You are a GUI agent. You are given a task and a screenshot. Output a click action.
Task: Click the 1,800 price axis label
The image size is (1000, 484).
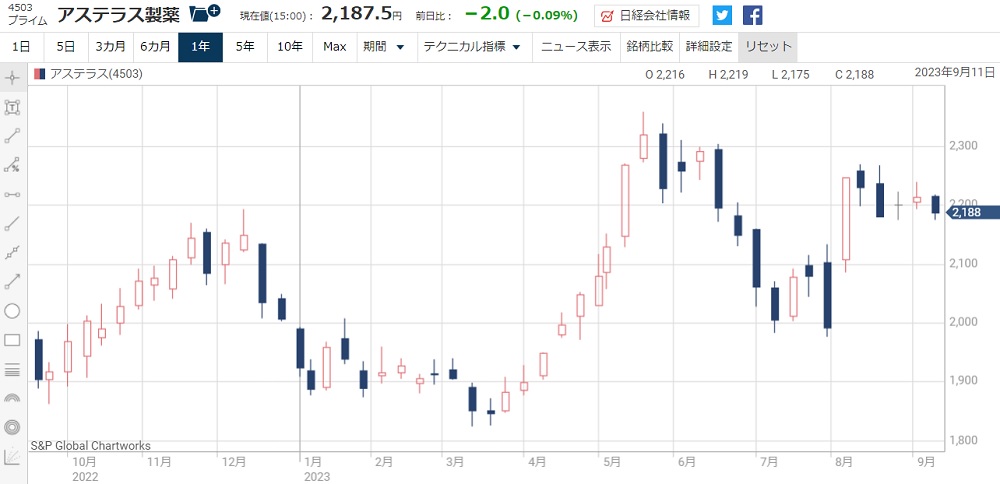pyautogui.click(x=964, y=440)
